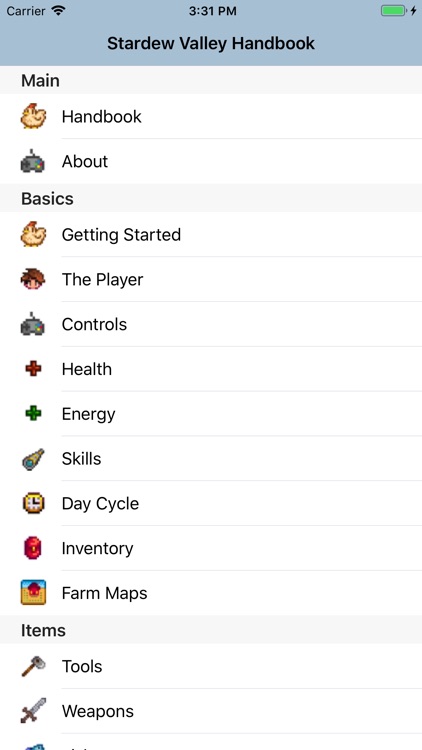Tap the red cross Health icon

click(33, 369)
